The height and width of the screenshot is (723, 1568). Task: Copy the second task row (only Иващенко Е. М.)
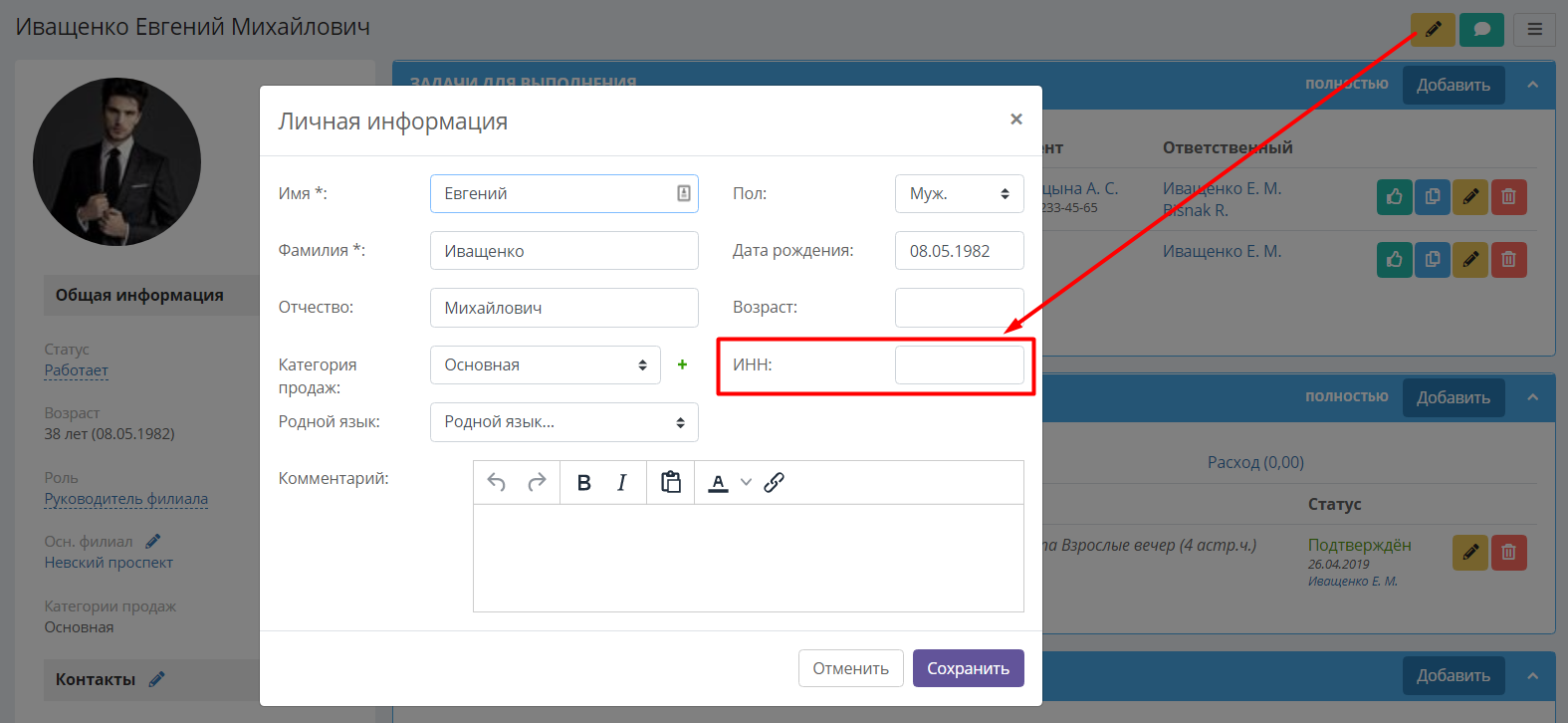coord(1433,260)
